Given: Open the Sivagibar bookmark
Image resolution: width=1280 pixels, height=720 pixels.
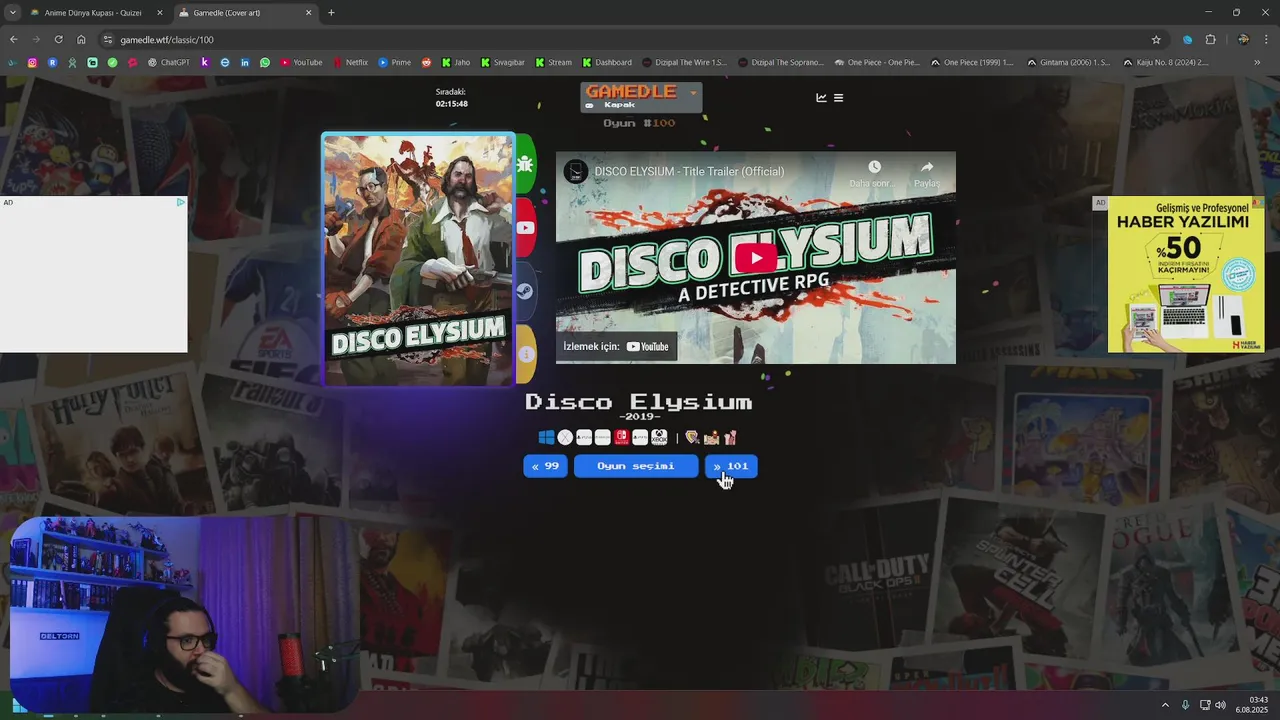Looking at the screenshot, I should (502, 62).
